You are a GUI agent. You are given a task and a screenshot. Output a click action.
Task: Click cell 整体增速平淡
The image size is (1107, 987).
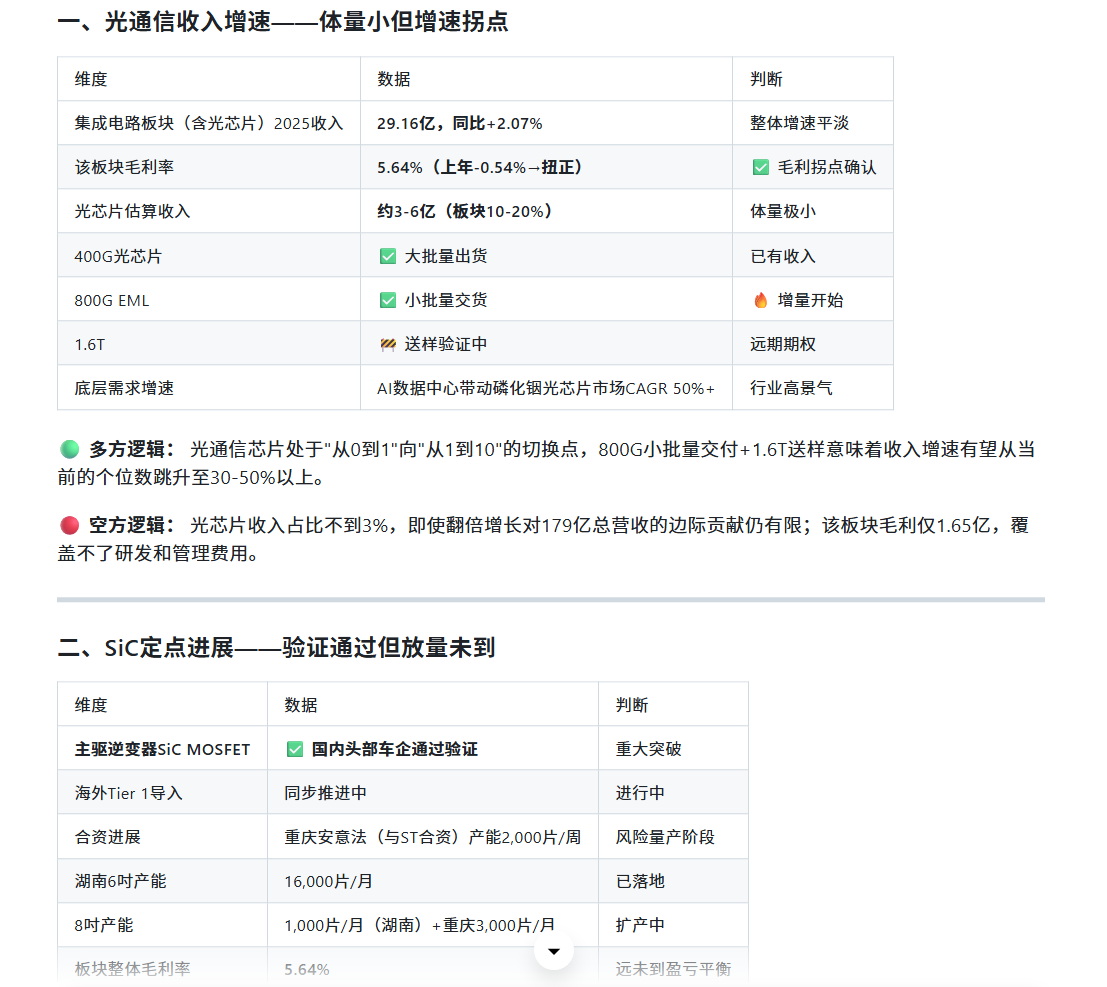coord(813,124)
